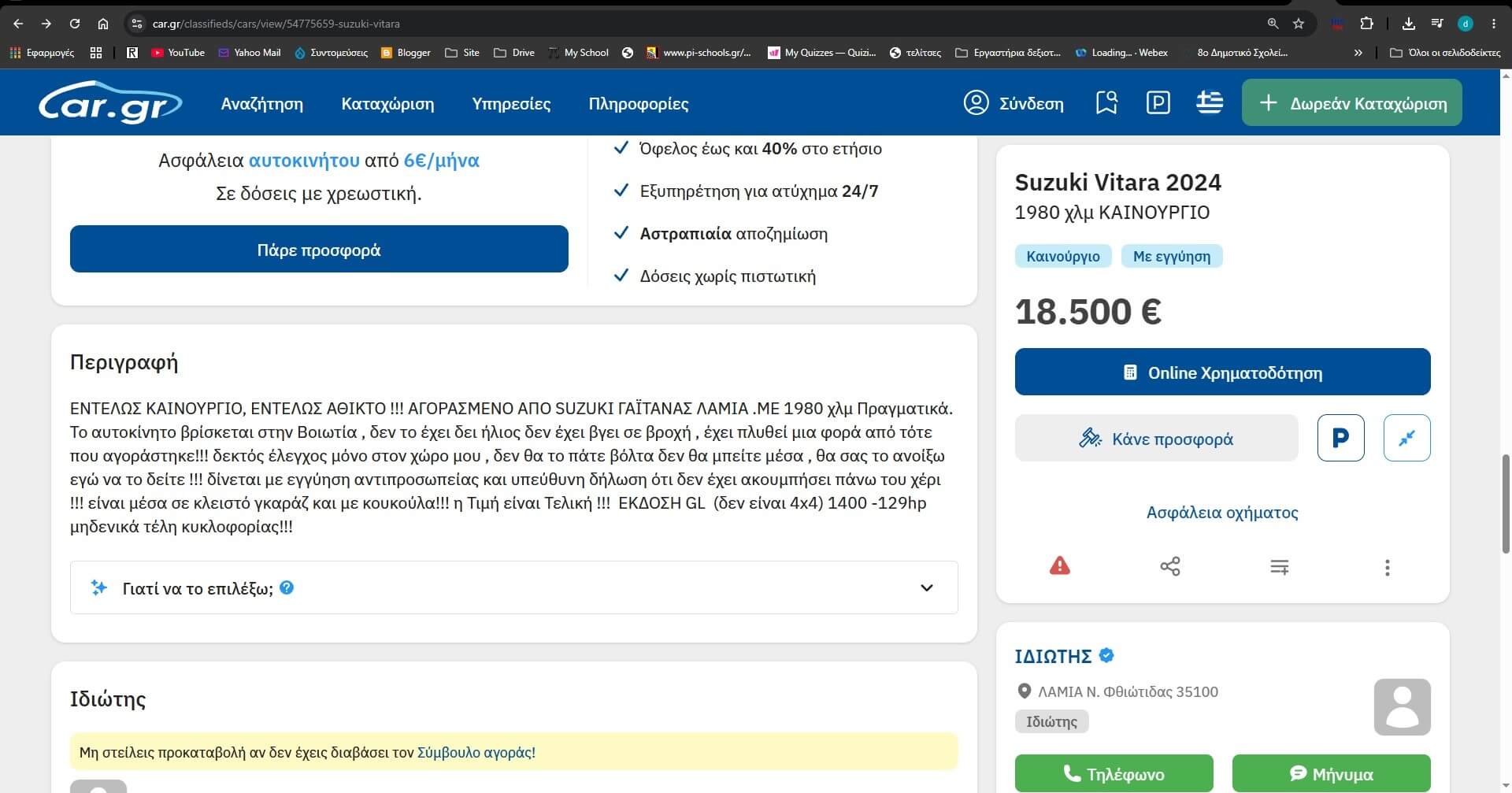Open browser home page
The image size is (1512, 793).
coord(103,24)
